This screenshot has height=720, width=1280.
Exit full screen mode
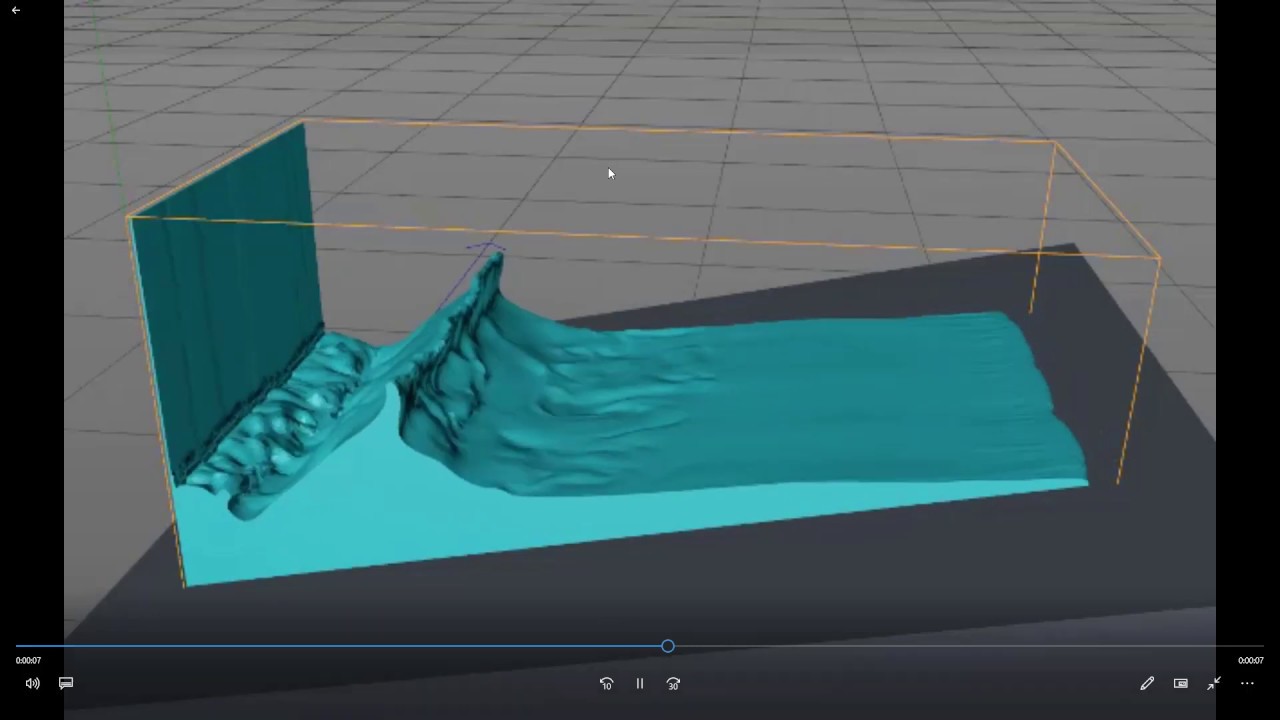(1214, 683)
